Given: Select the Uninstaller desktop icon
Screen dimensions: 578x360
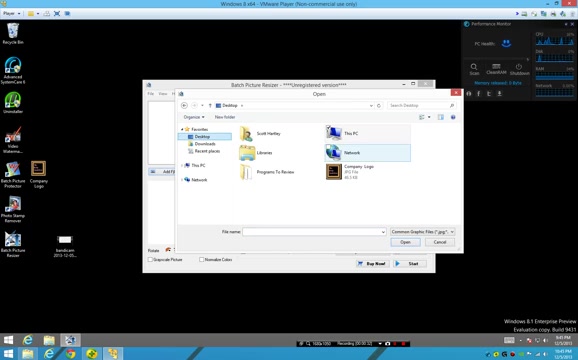Looking at the screenshot, I should [x=13, y=102].
